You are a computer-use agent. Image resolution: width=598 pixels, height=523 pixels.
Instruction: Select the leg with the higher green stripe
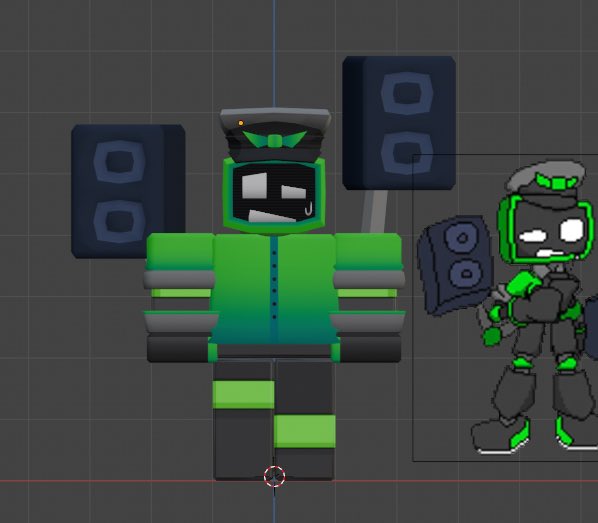click(244, 419)
